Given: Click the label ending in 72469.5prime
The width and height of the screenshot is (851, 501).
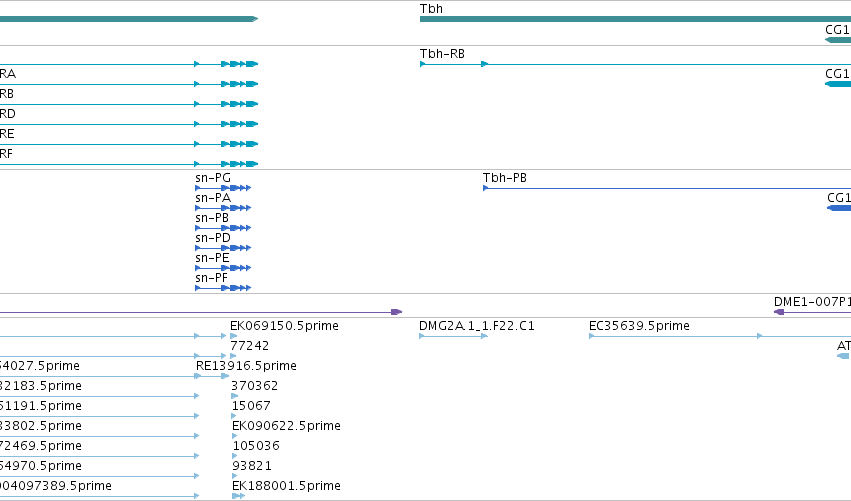Looking at the screenshot, I should pyautogui.click(x=41, y=446).
